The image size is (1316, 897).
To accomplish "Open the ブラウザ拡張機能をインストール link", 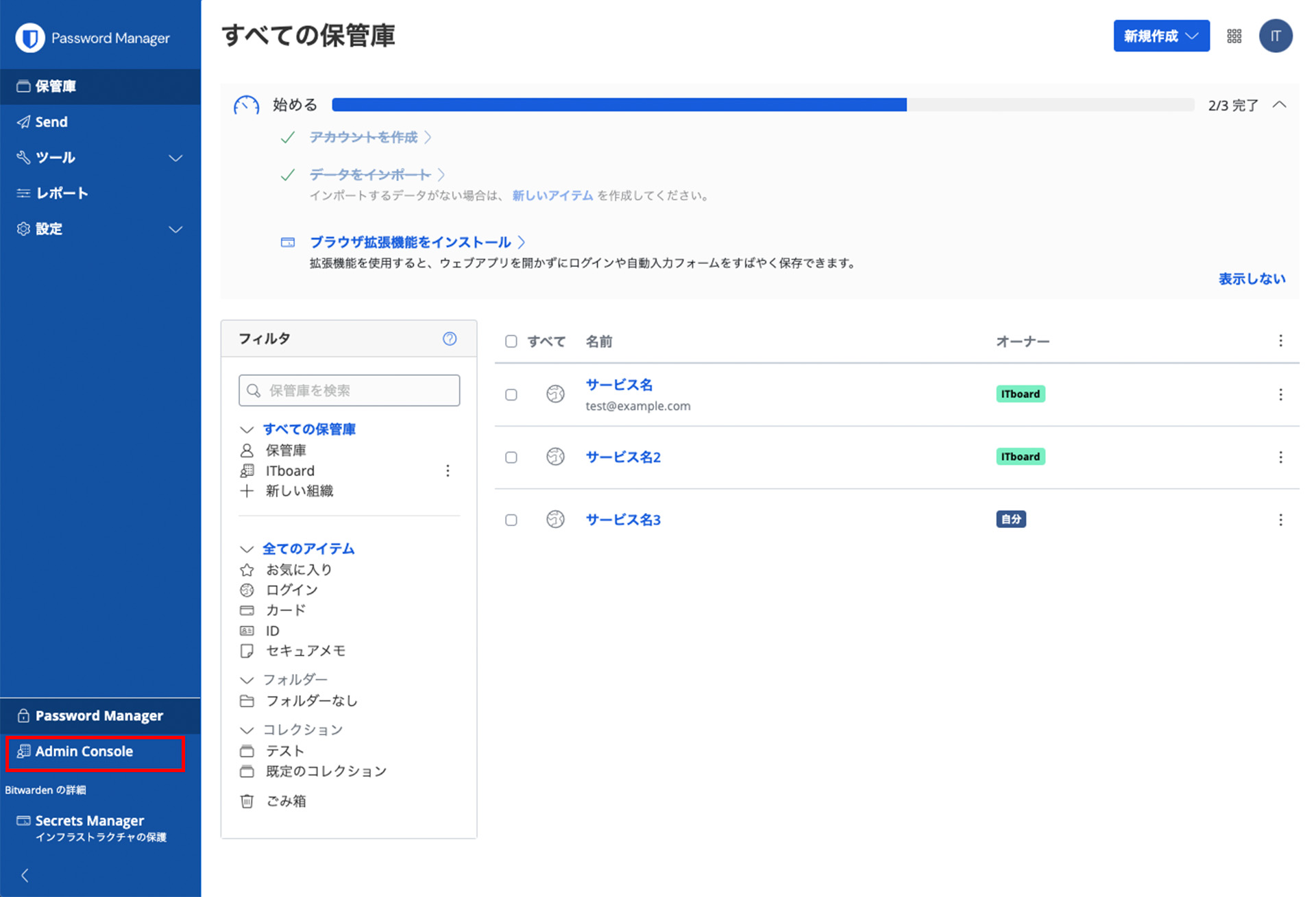I will 411,242.
